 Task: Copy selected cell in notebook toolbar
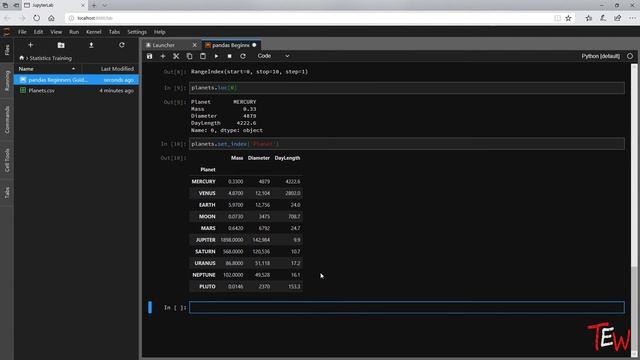(x=189, y=56)
